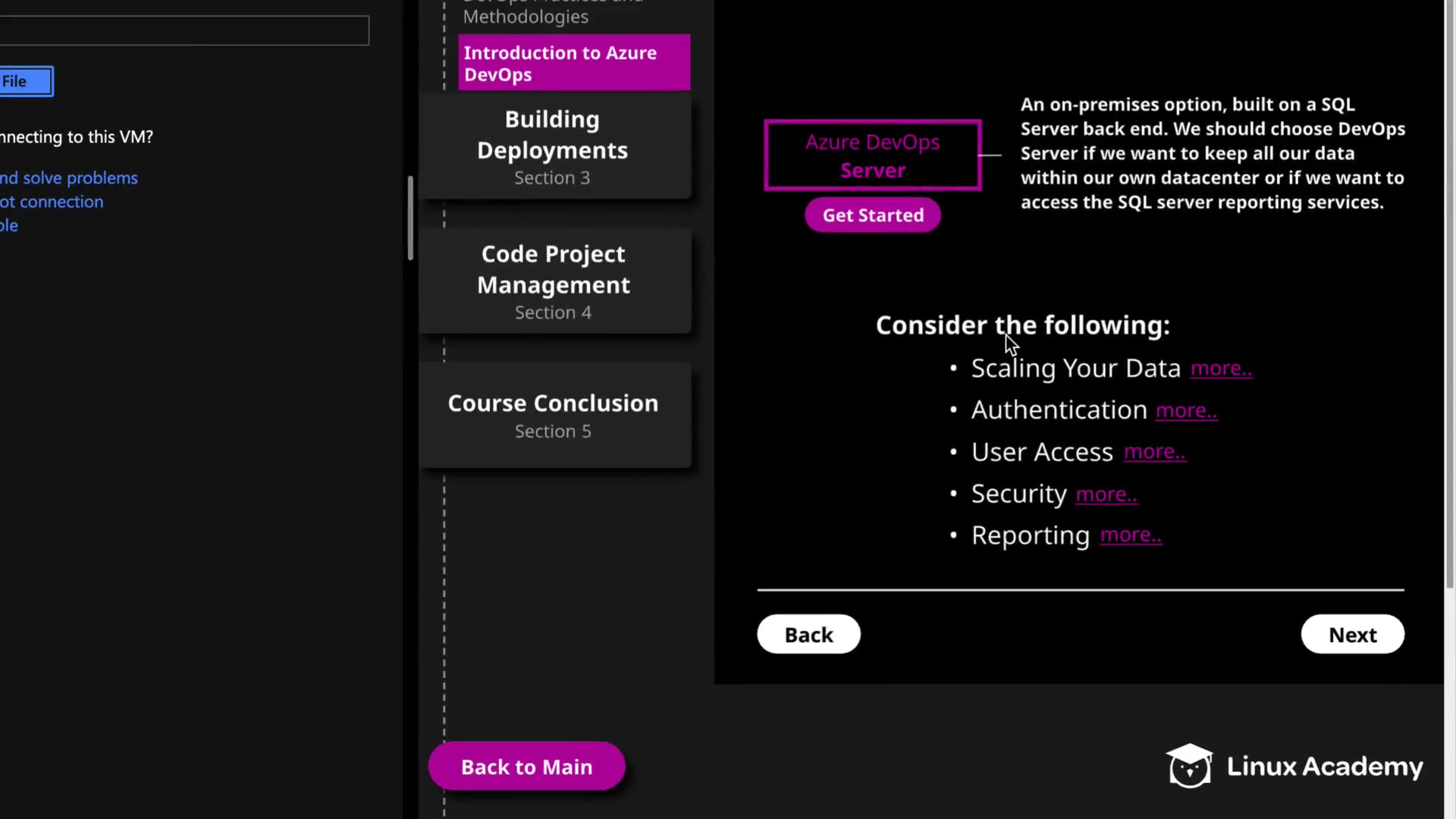
Task: Click the course sidebar vertical scrollbar
Action: (410, 218)
